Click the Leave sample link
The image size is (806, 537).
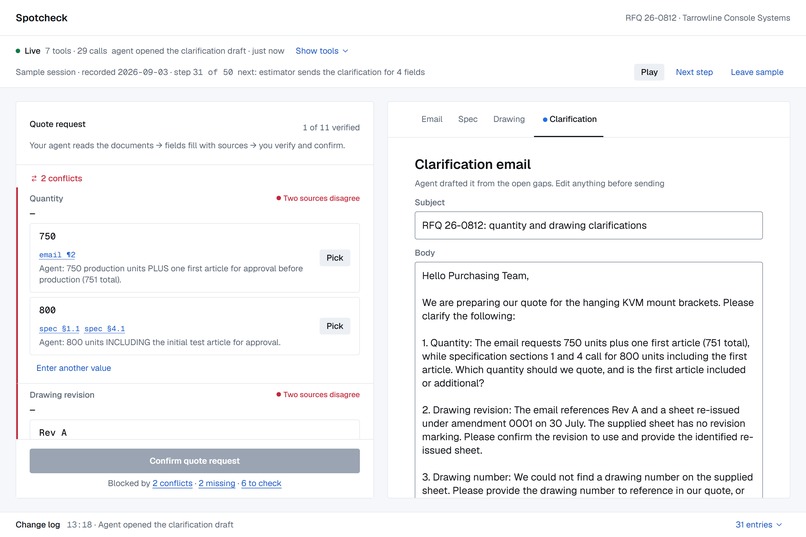coord(757,72)
